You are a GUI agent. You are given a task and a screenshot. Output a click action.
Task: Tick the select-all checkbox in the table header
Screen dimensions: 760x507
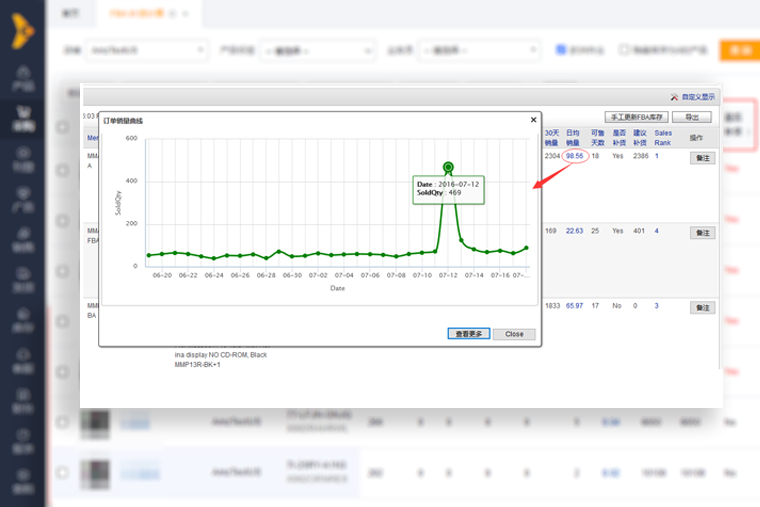[63, 127]
